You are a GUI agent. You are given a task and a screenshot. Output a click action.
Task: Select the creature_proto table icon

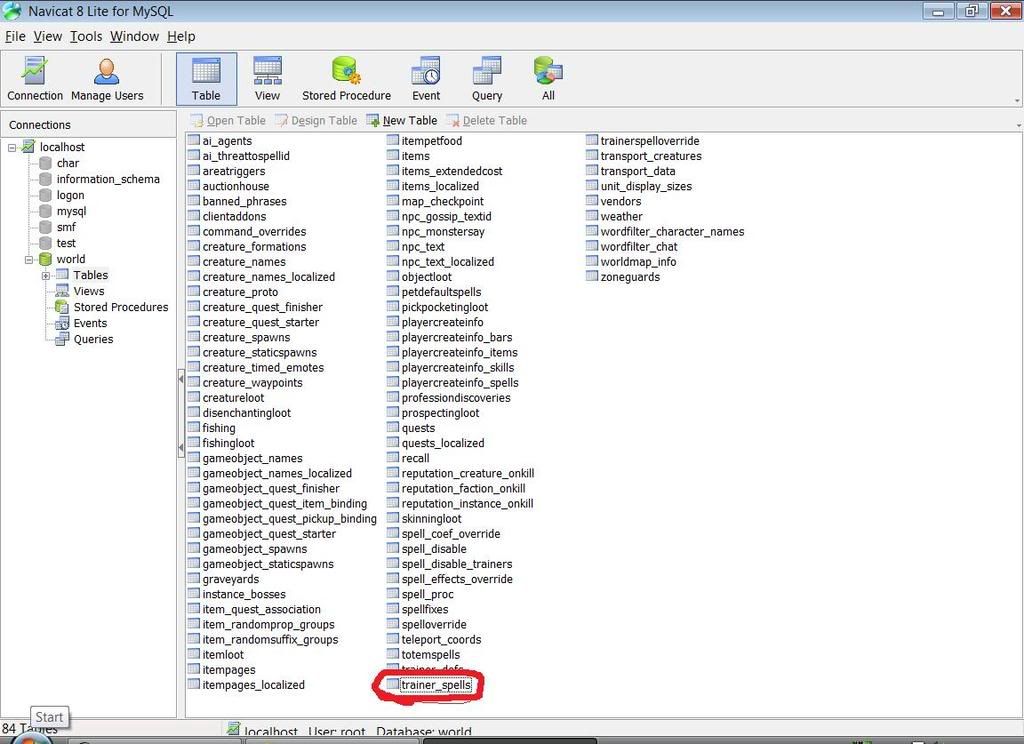click(193, 291)
